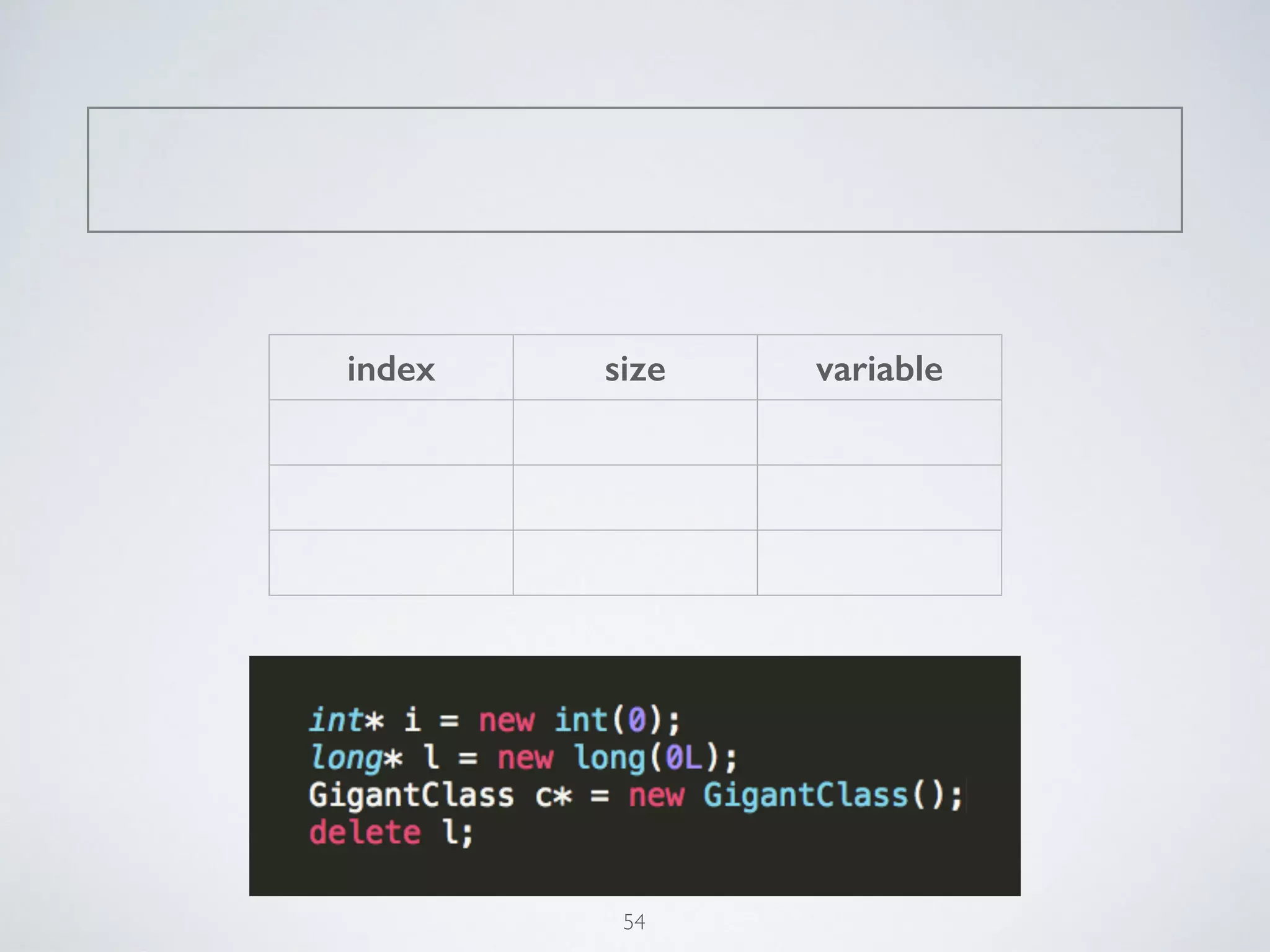Click the 'size' table header

click(635, 369)
